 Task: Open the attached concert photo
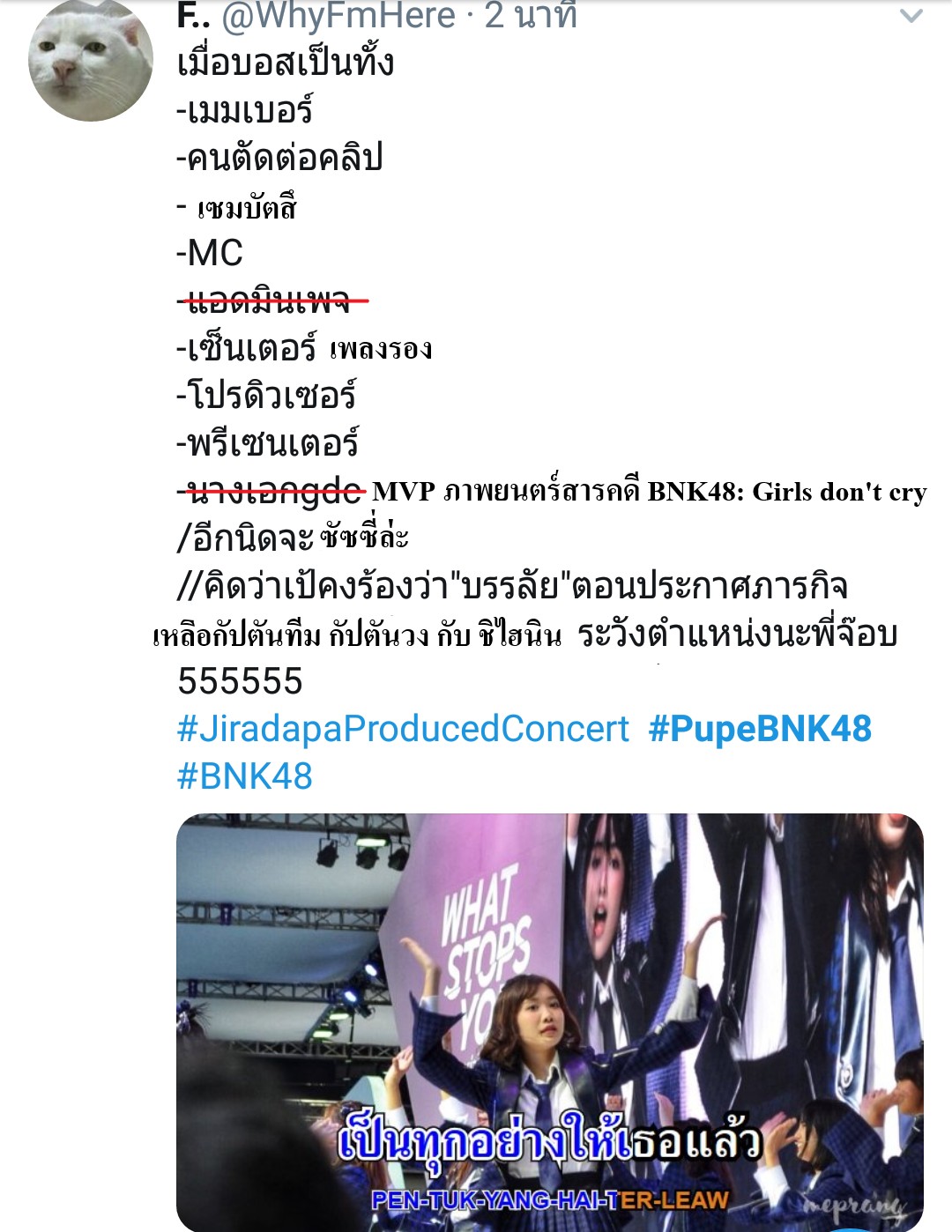coord(550,1022)
